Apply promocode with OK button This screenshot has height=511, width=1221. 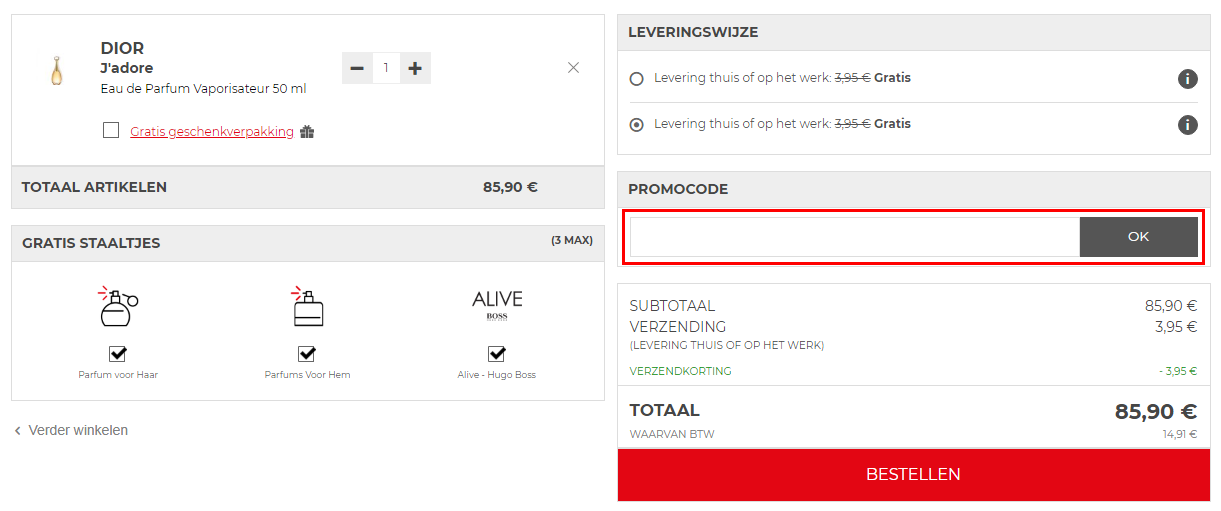(1139, 237)
